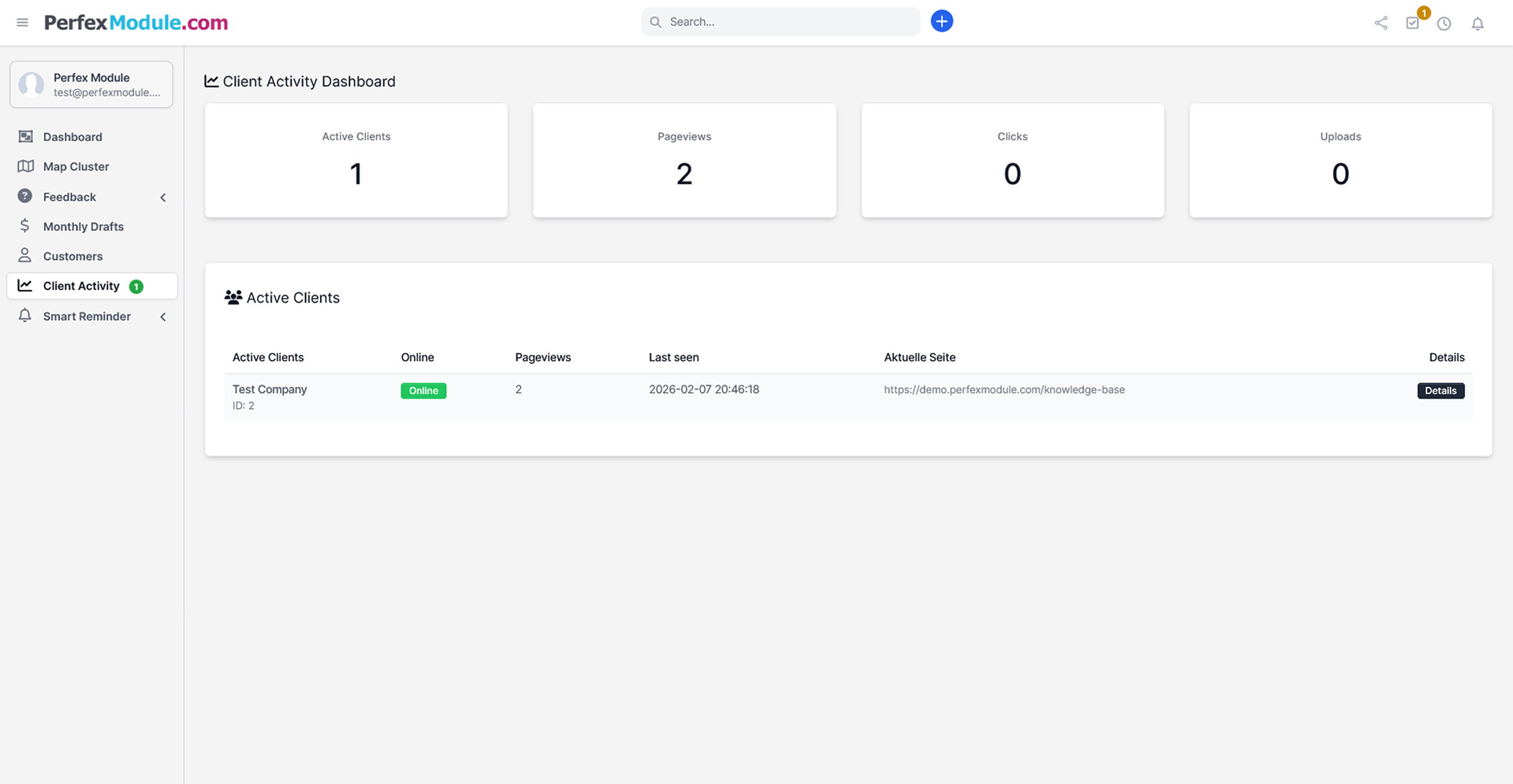Open the share icon in header
The height and width of the screenshot is (784, 1513).
[1381, 24]
